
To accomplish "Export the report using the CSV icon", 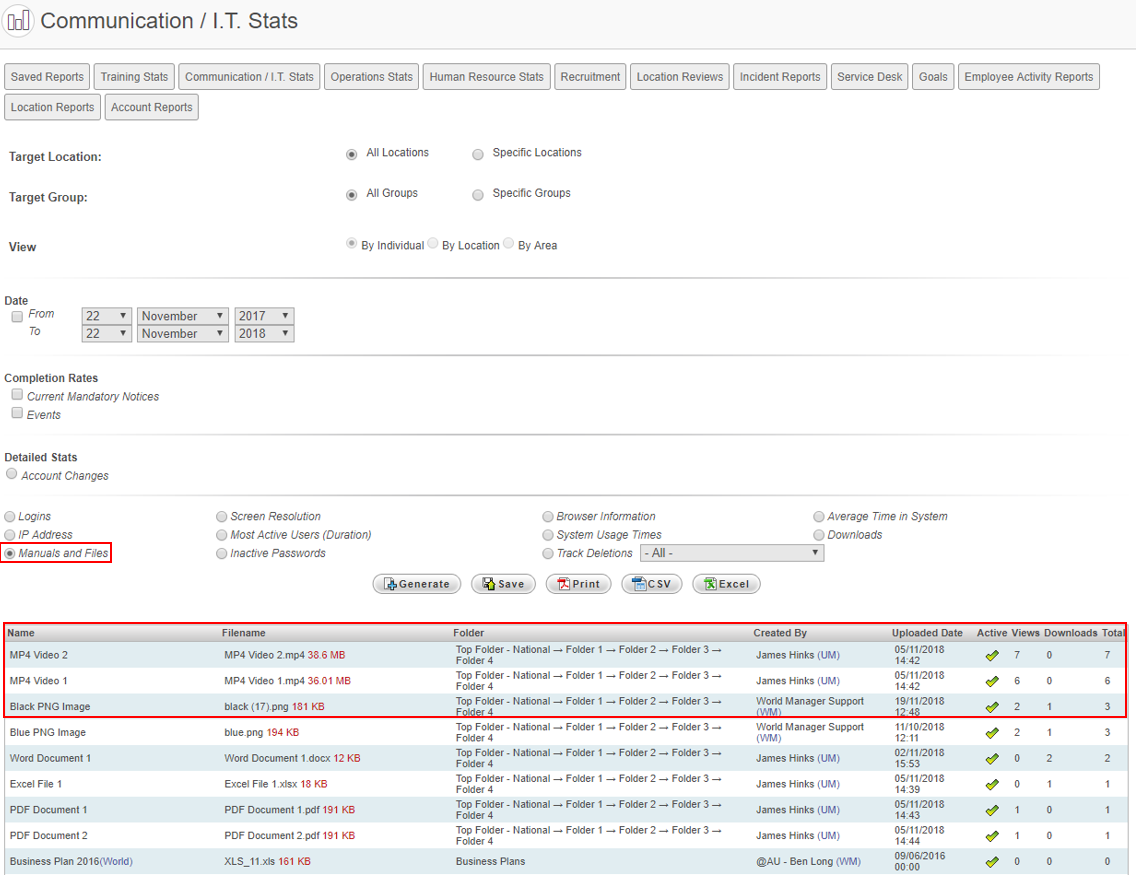I will 638,584.
